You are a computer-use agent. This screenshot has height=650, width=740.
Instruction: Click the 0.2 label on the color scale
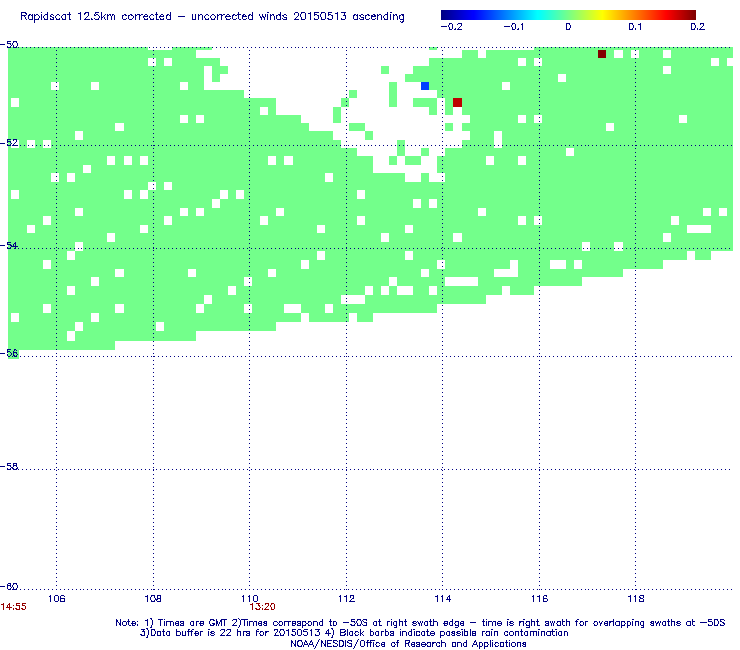(x=698, y=27)
